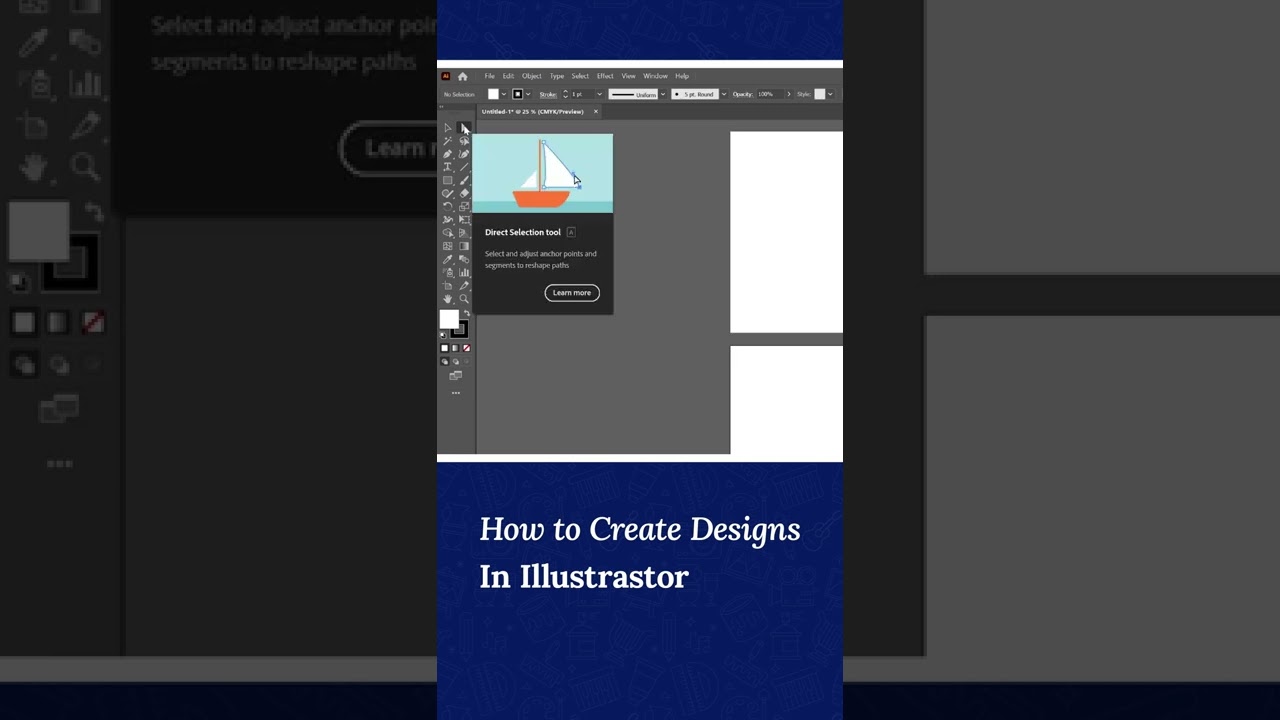The width and height of the screenshot is (1280, 720).
Task: Set paint mode to None
Action: coord(466,348)
